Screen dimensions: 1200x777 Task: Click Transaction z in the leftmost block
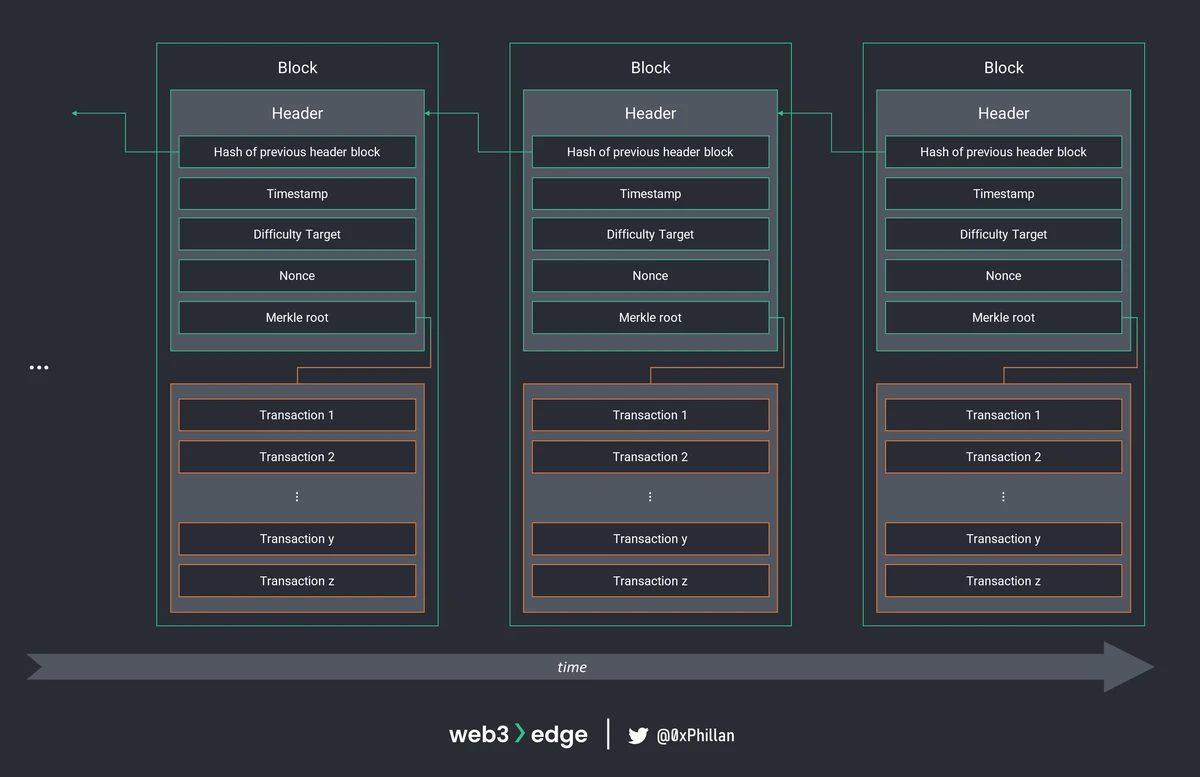pyautogui.click(x=297, y=581)
